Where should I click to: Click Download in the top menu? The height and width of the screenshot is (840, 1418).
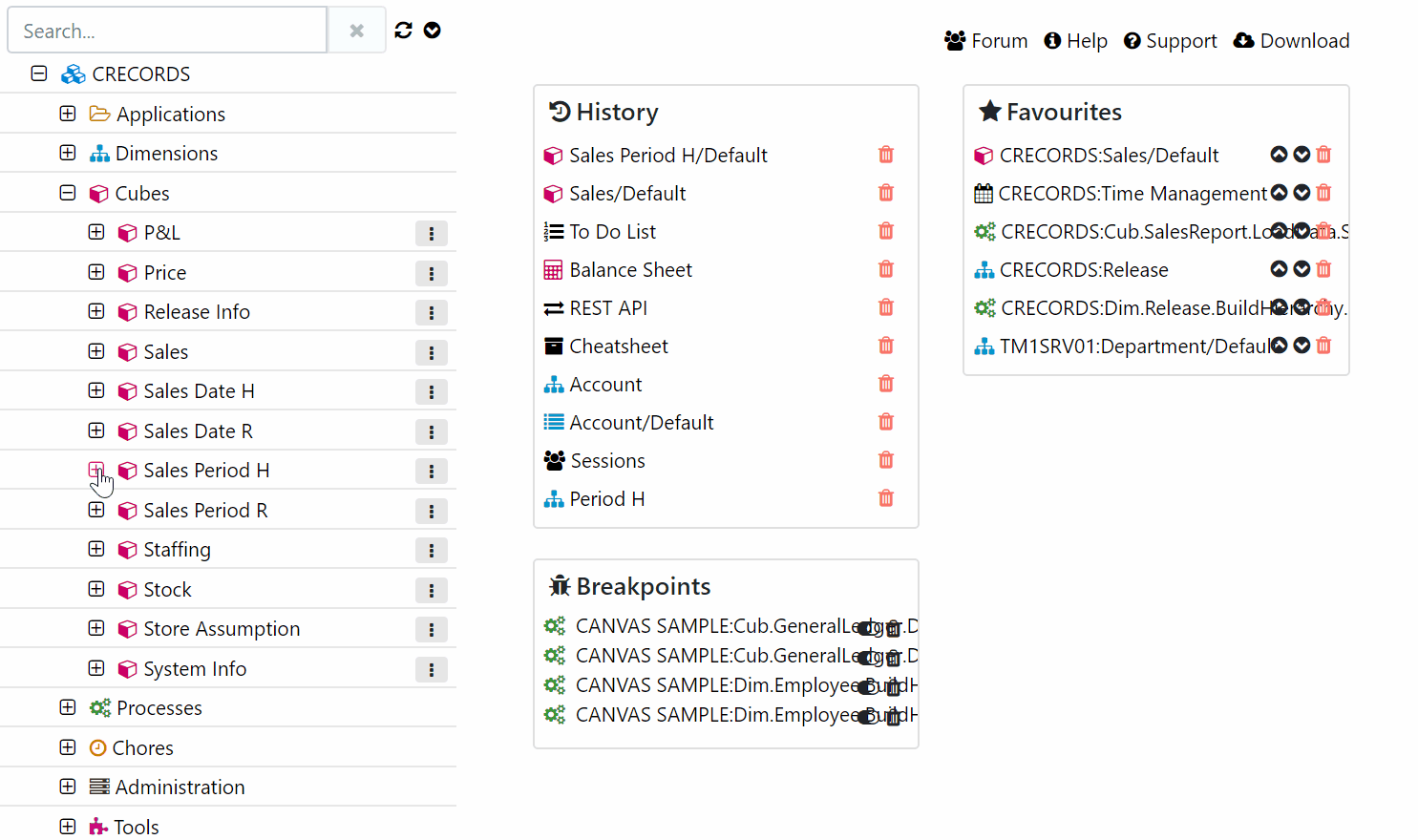pos(1291,41)
